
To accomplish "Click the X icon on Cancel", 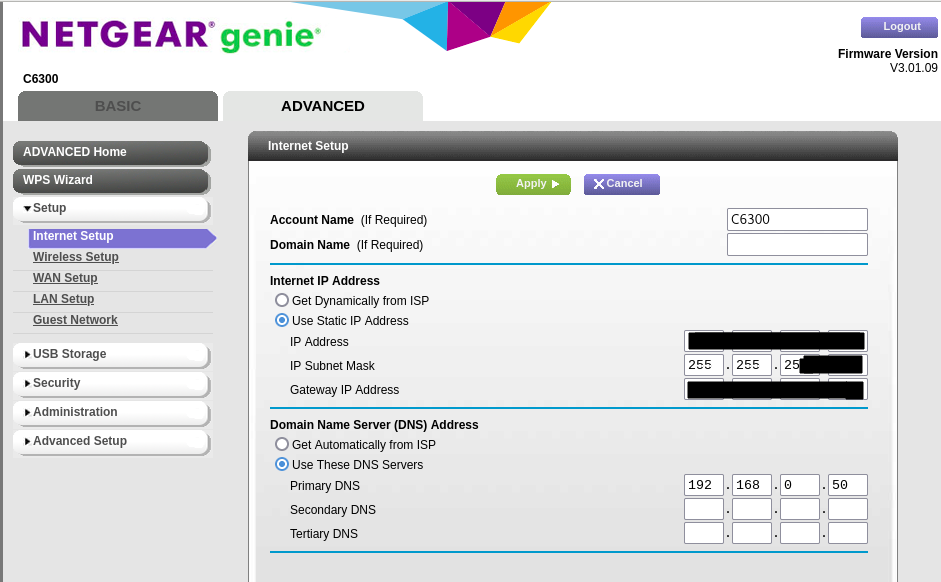I will [598, 183].
